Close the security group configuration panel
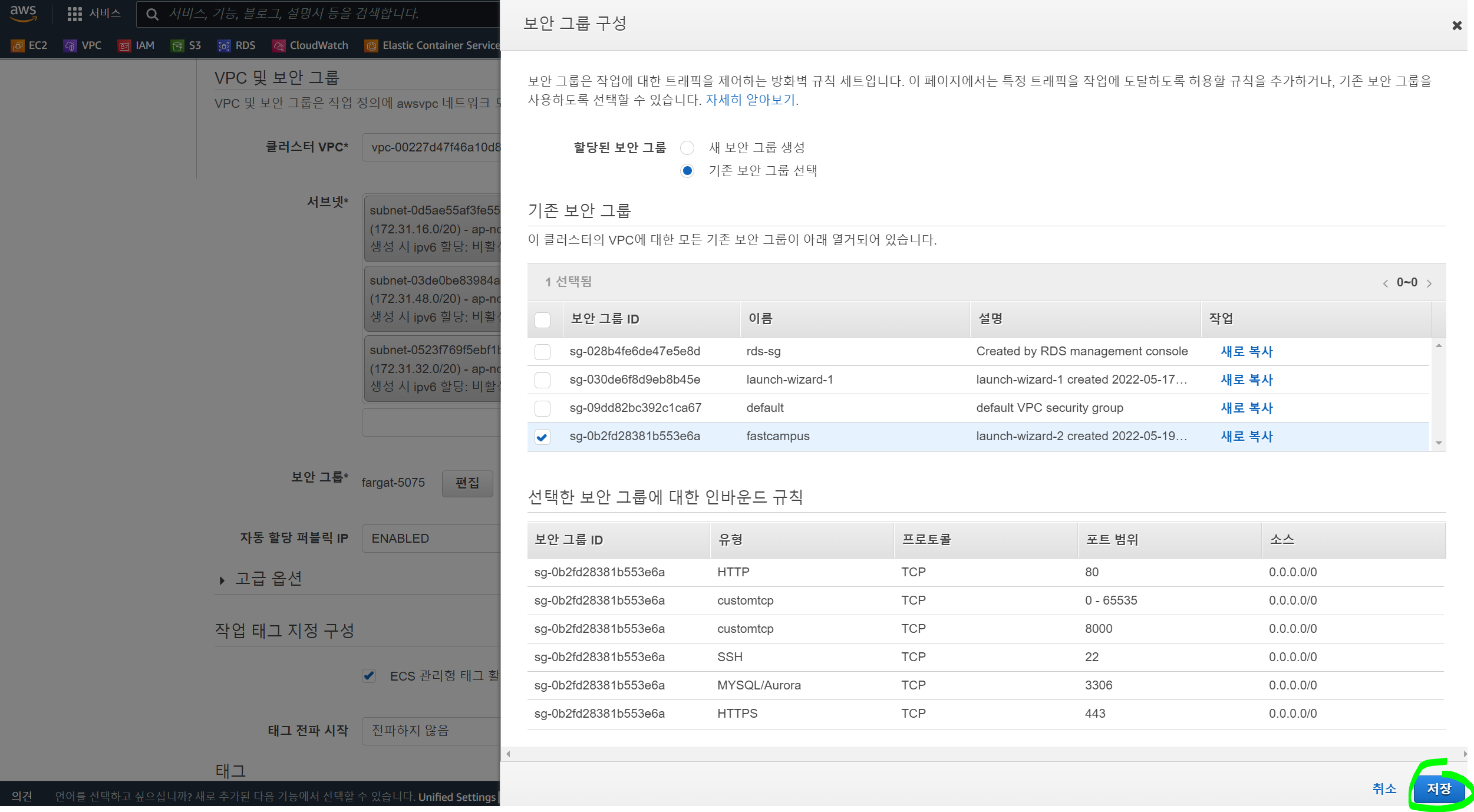Image resolution: width=1474 pixels, height=812 pixels. [1456, 25]
